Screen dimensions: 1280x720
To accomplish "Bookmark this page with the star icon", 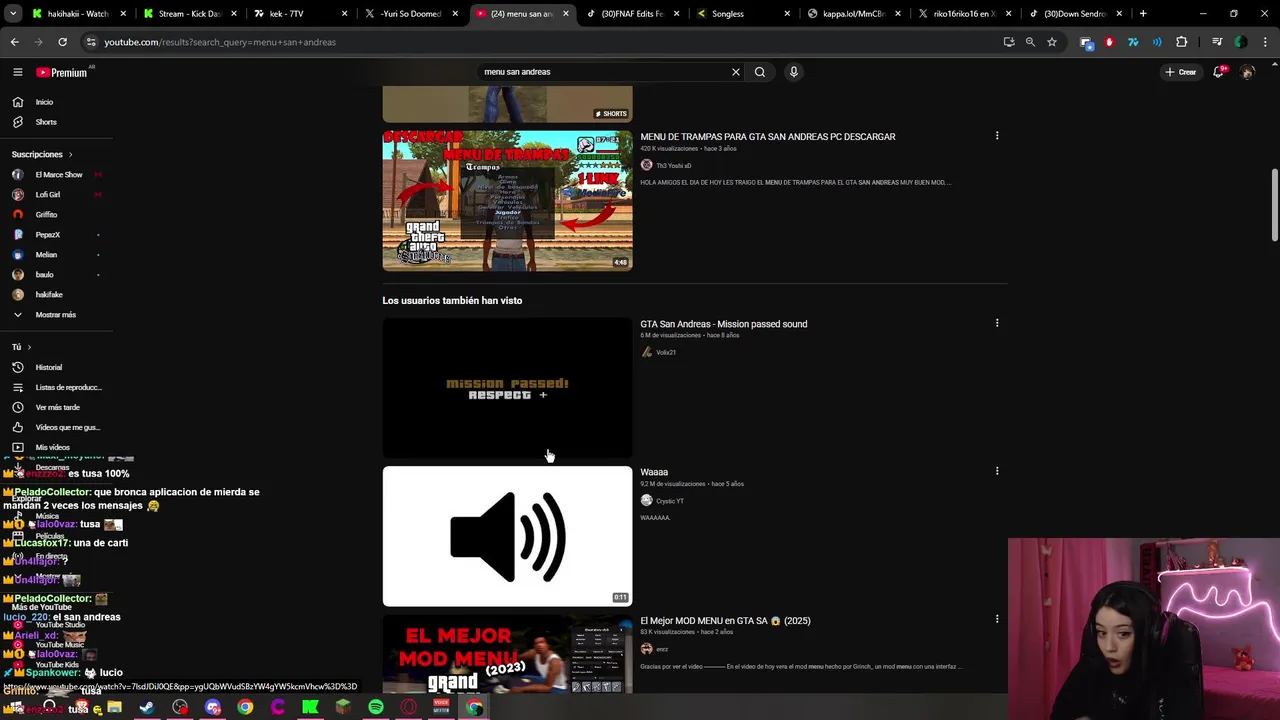I will [x=1052, y=42].
